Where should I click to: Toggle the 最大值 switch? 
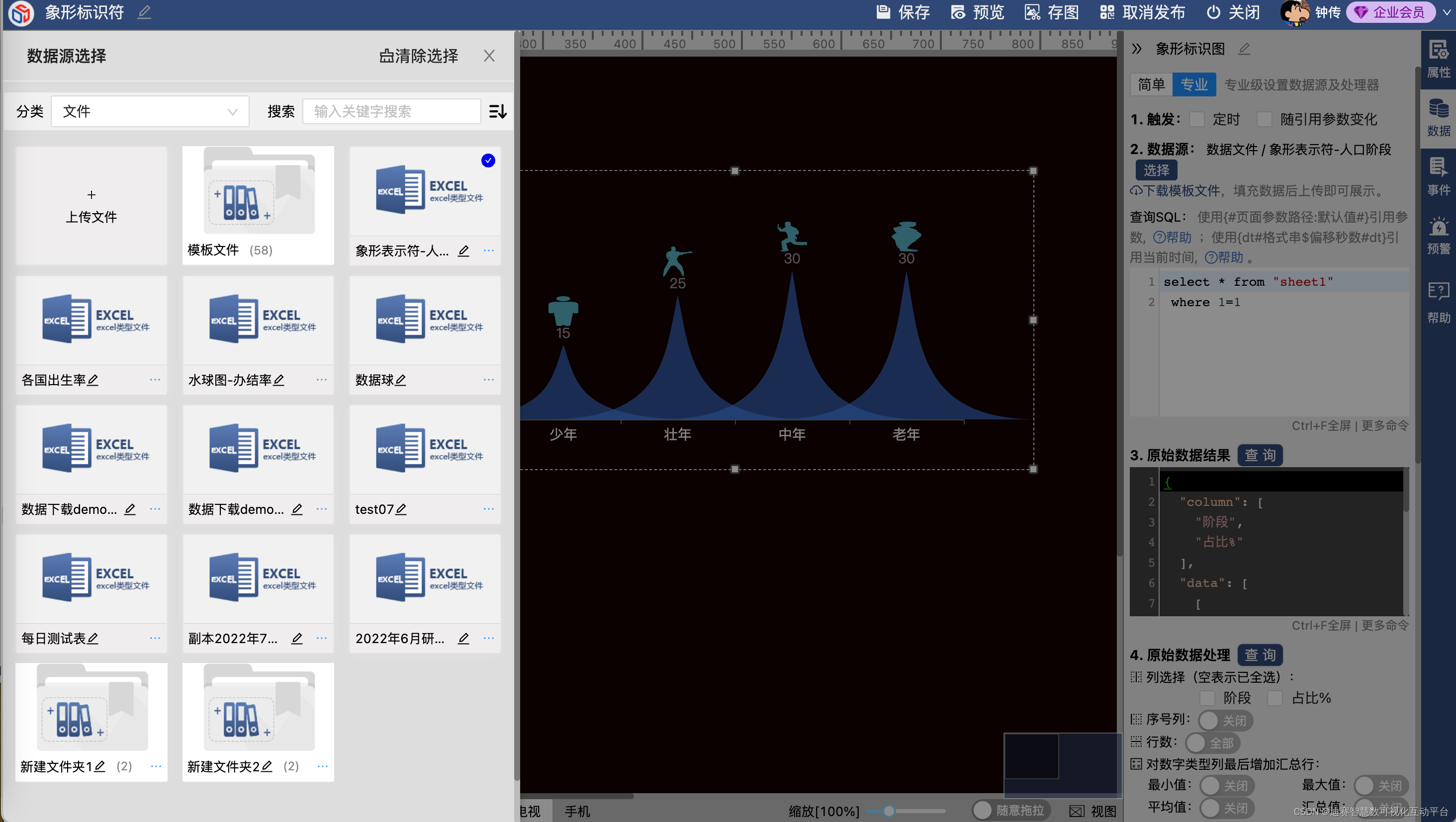point(1381,786)
